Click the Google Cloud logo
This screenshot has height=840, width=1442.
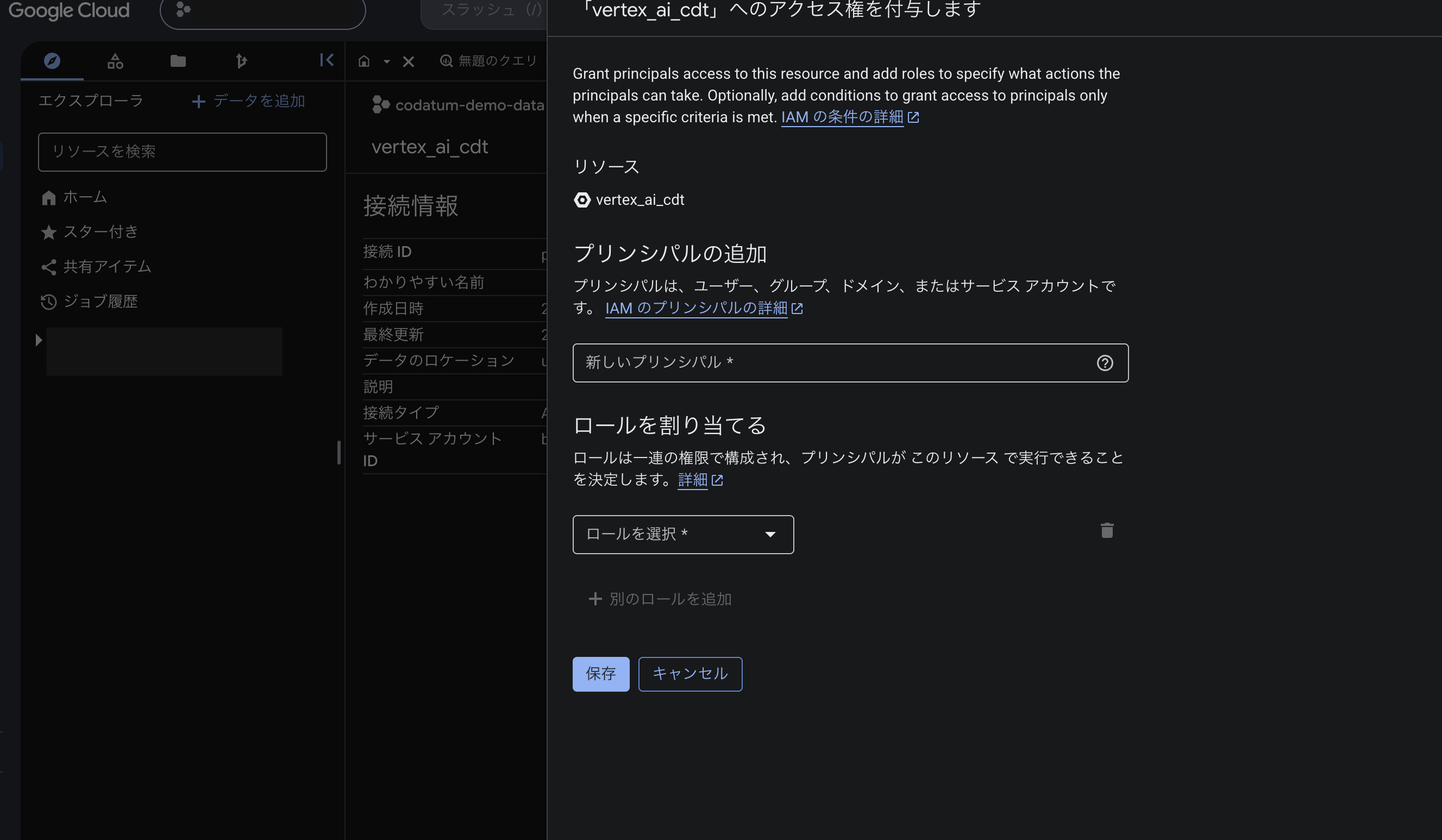click(x=69, y=10)
